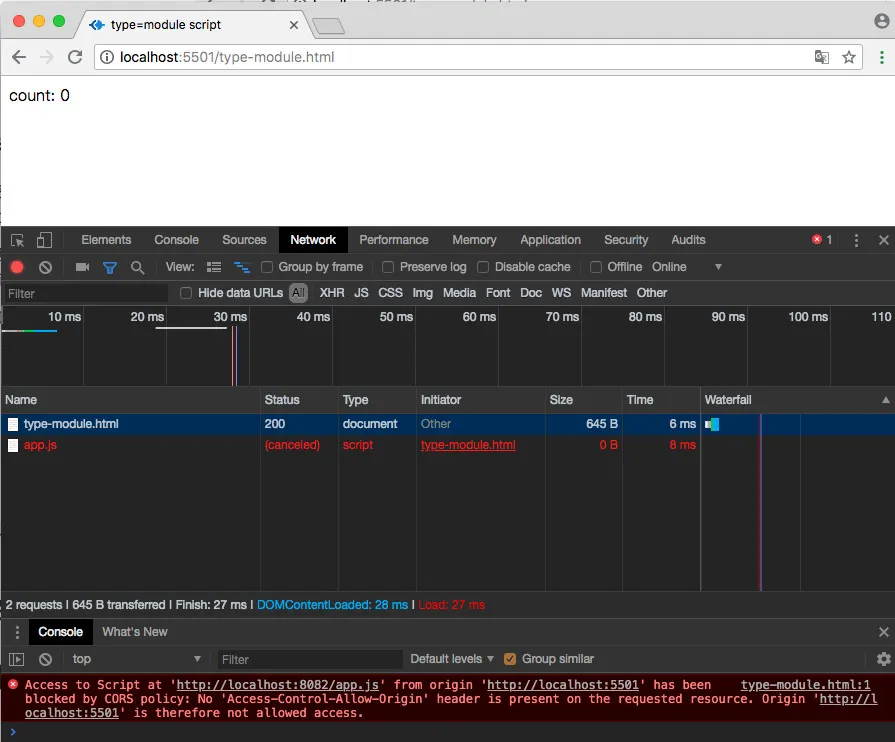Click the capture screenshots camera icon

pyautogui.click(x=83, y=267)
